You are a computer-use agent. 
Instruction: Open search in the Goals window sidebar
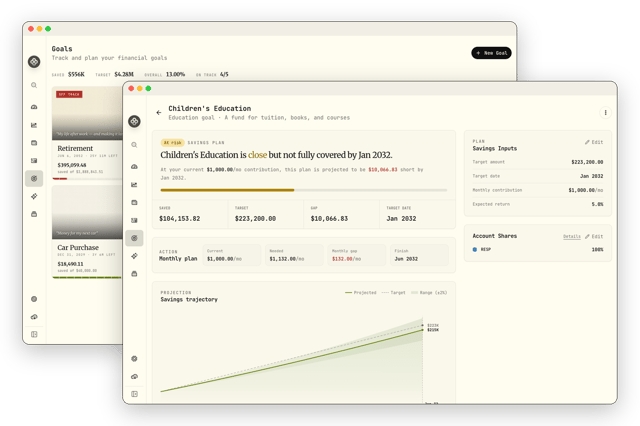pyautogui.click(x=34, y=85)
